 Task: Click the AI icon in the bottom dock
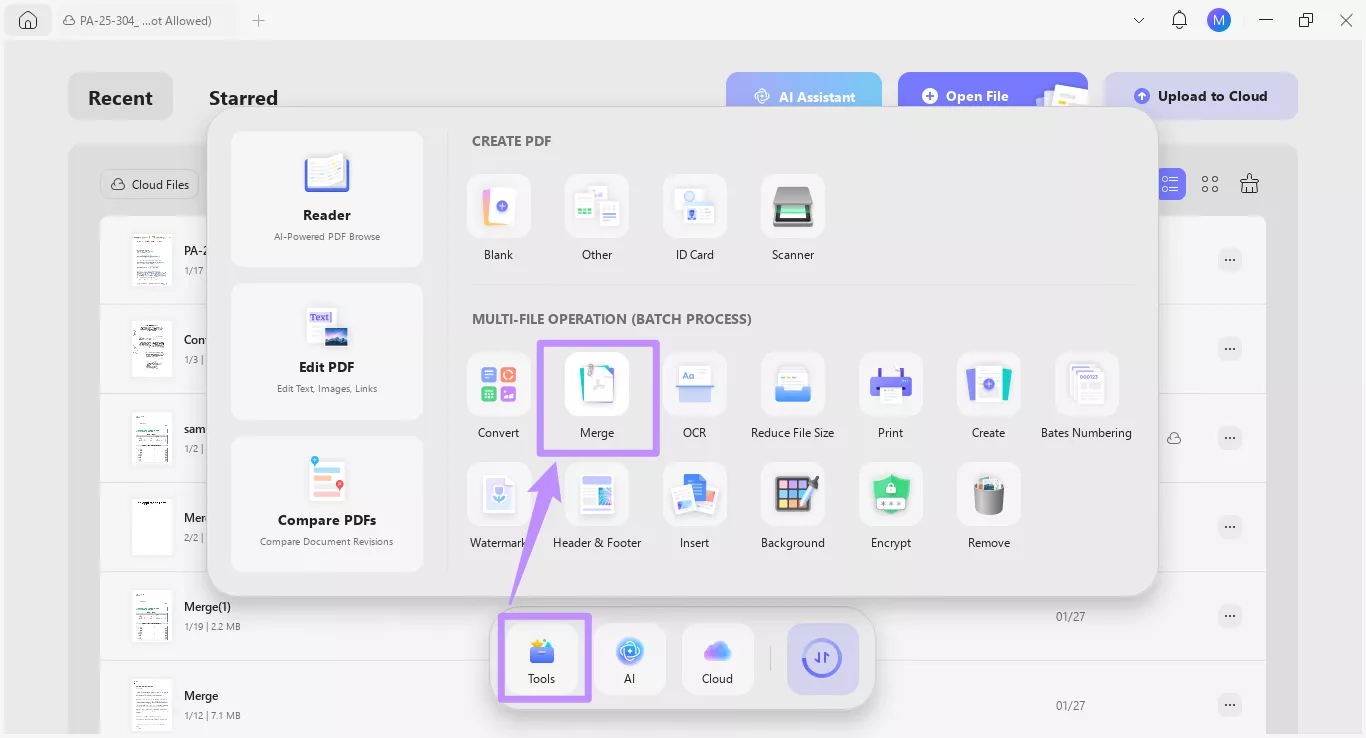point(630,658)
